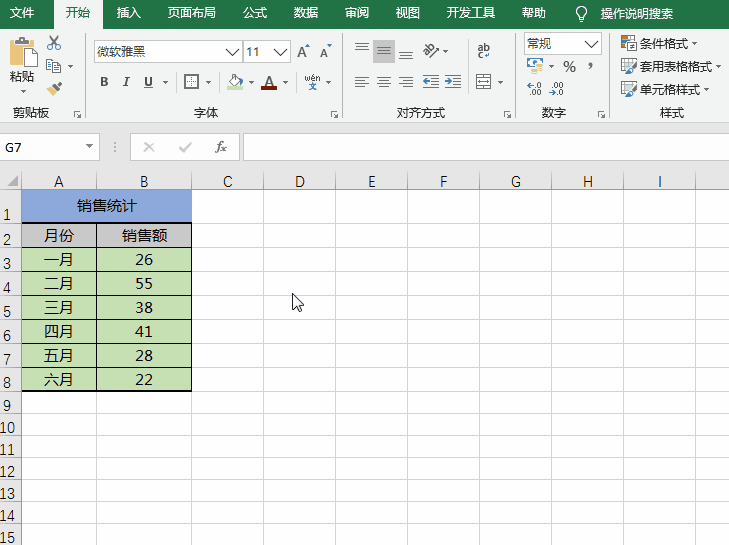The height and width of the screenshot is (545, 729).
Task: Click the wén phonetic guide icon
Action: 312,82
